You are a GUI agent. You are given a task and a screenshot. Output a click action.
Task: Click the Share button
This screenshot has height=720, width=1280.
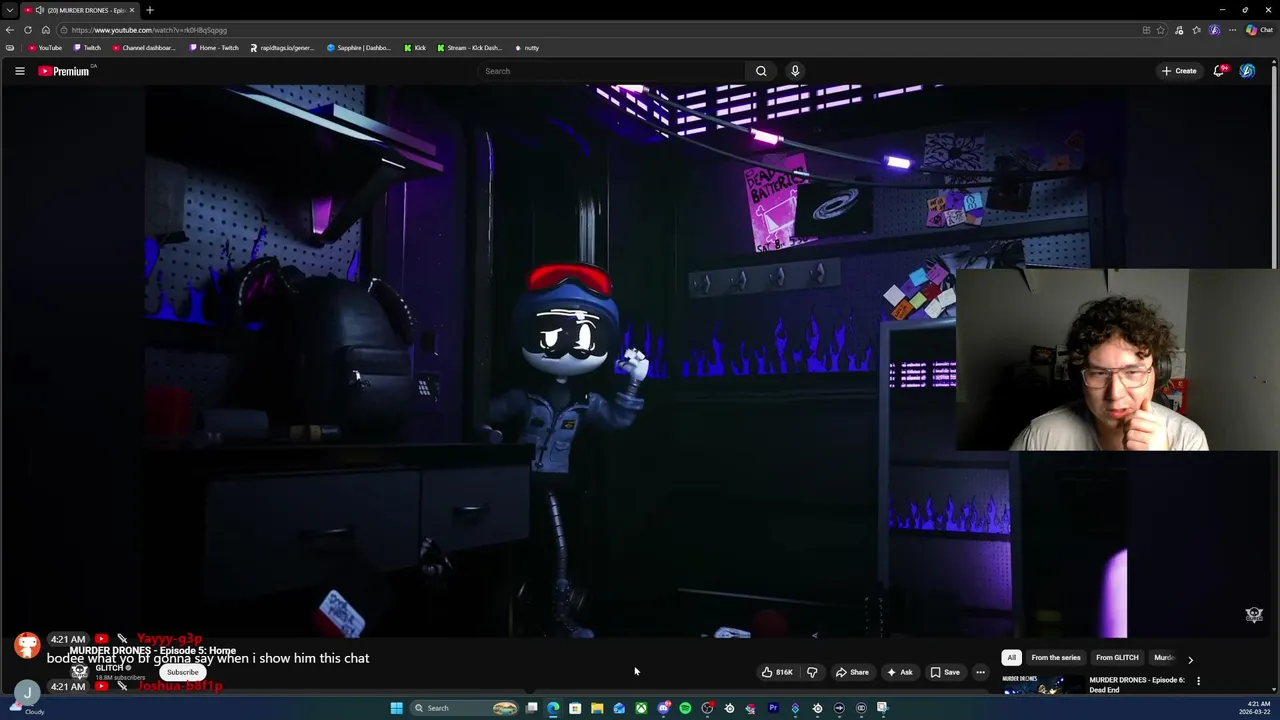coord(852,672)
